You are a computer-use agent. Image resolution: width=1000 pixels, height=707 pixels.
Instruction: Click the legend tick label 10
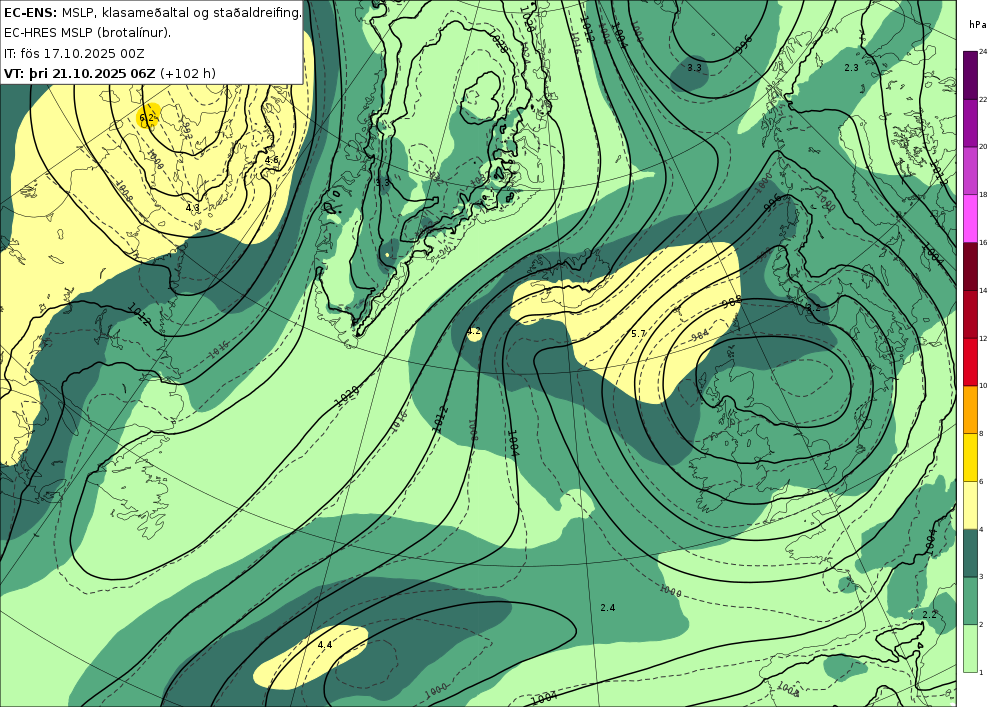tap(983, 386)
